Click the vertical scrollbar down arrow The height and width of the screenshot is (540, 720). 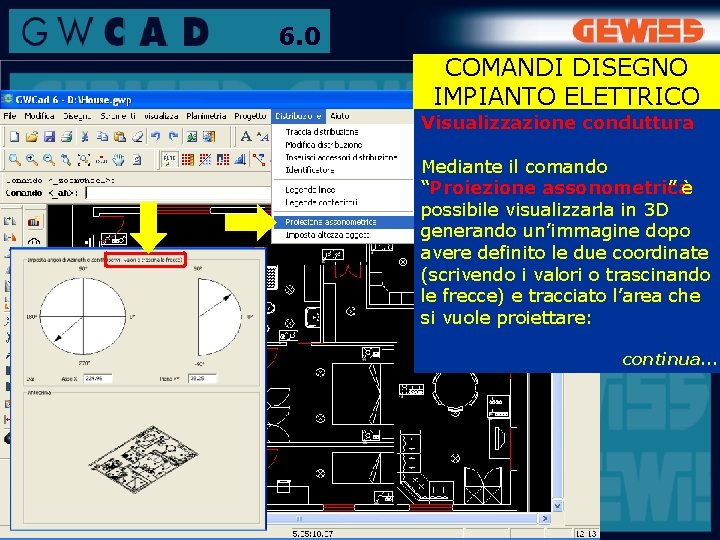click(557, 506)
